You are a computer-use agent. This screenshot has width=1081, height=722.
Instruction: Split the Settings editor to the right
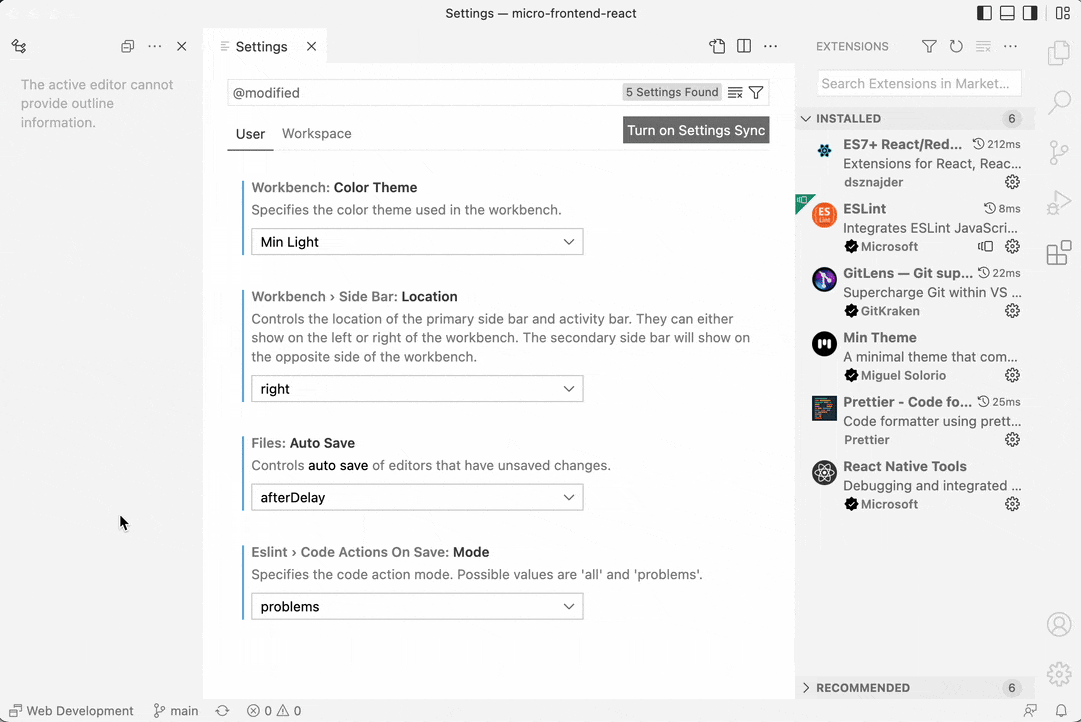744,46
